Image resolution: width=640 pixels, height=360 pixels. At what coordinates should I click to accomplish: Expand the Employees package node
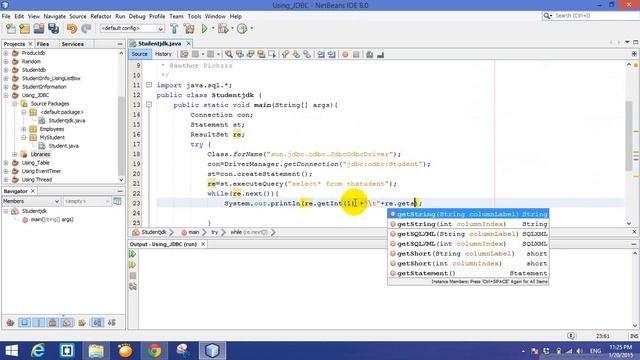[x=24, y=129]
